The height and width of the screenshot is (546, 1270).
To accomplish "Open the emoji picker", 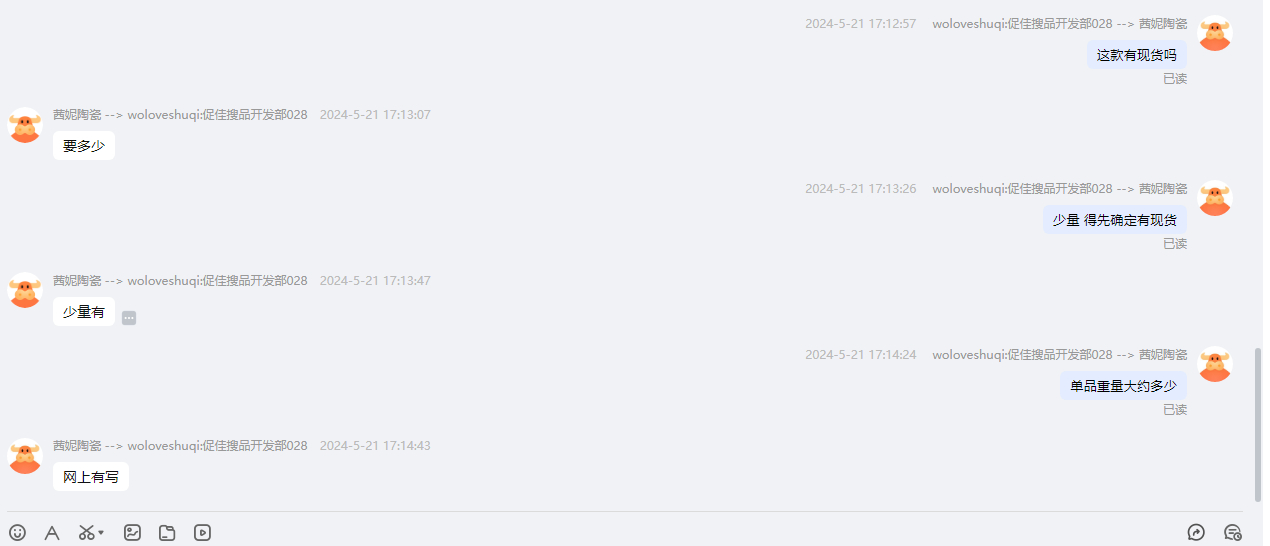I will click(x=17, y=533).
